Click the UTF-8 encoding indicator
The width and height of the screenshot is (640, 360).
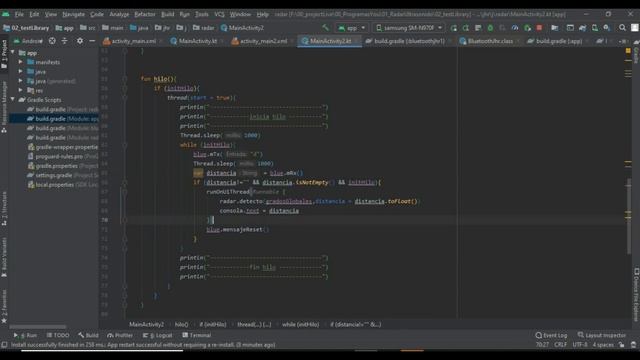580,345
